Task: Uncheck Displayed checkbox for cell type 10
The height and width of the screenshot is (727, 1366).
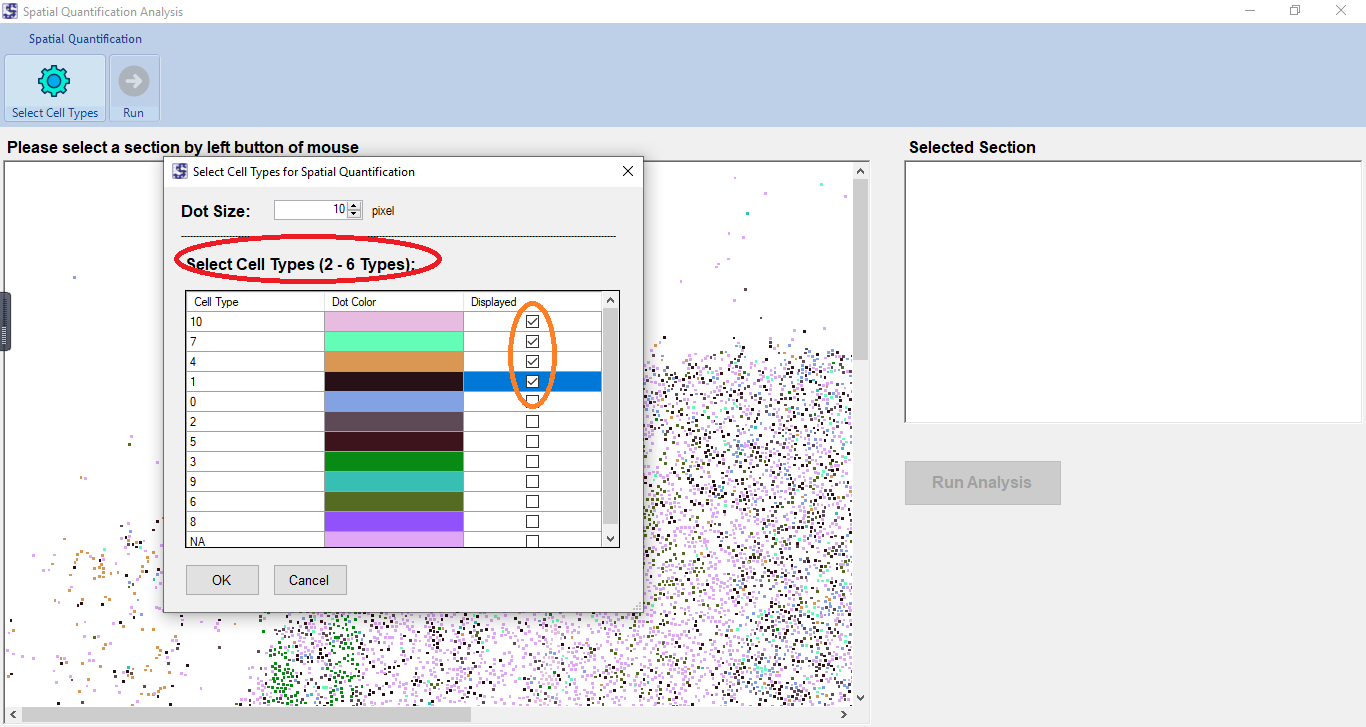Action: click(x=532, y=322)
